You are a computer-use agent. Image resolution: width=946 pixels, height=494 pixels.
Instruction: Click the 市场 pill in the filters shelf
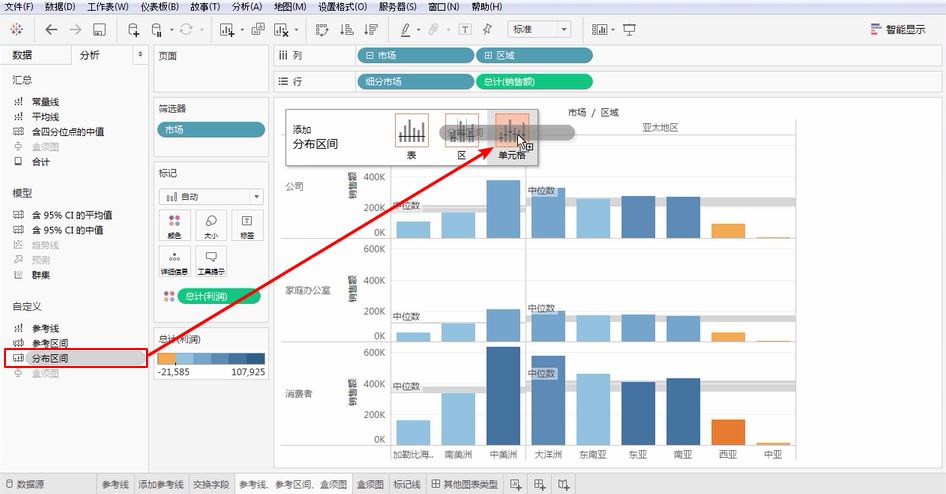211,129
